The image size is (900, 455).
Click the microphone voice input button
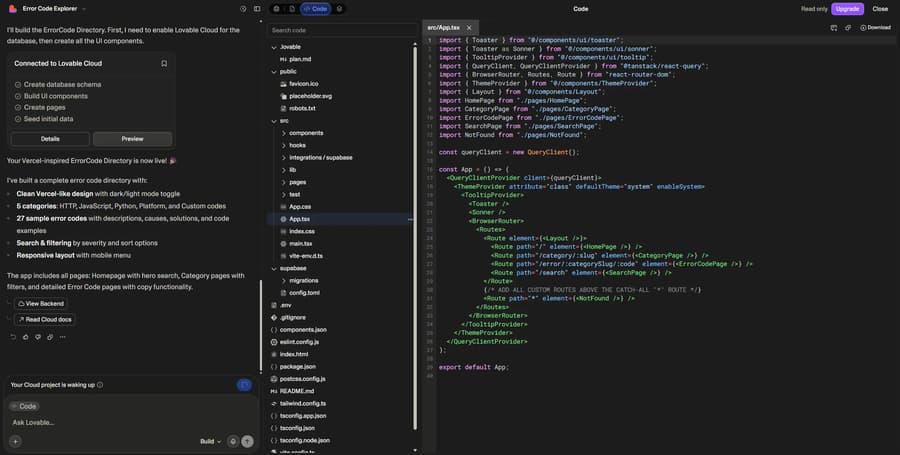point(233,441)
